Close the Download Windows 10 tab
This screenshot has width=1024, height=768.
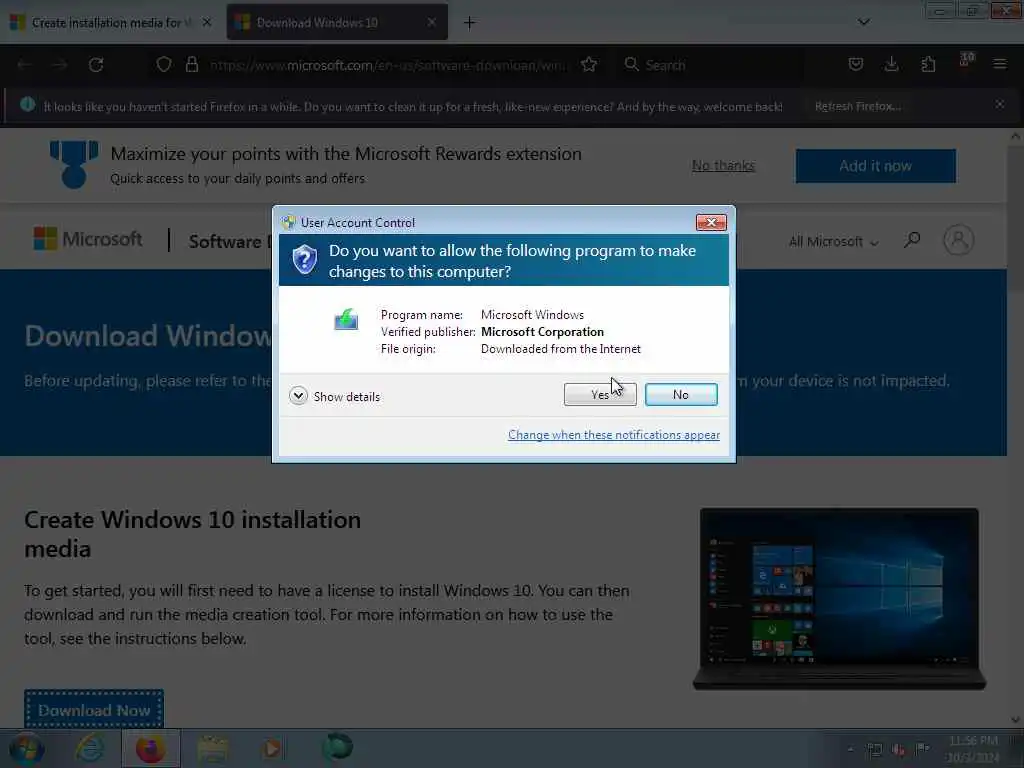432,22
